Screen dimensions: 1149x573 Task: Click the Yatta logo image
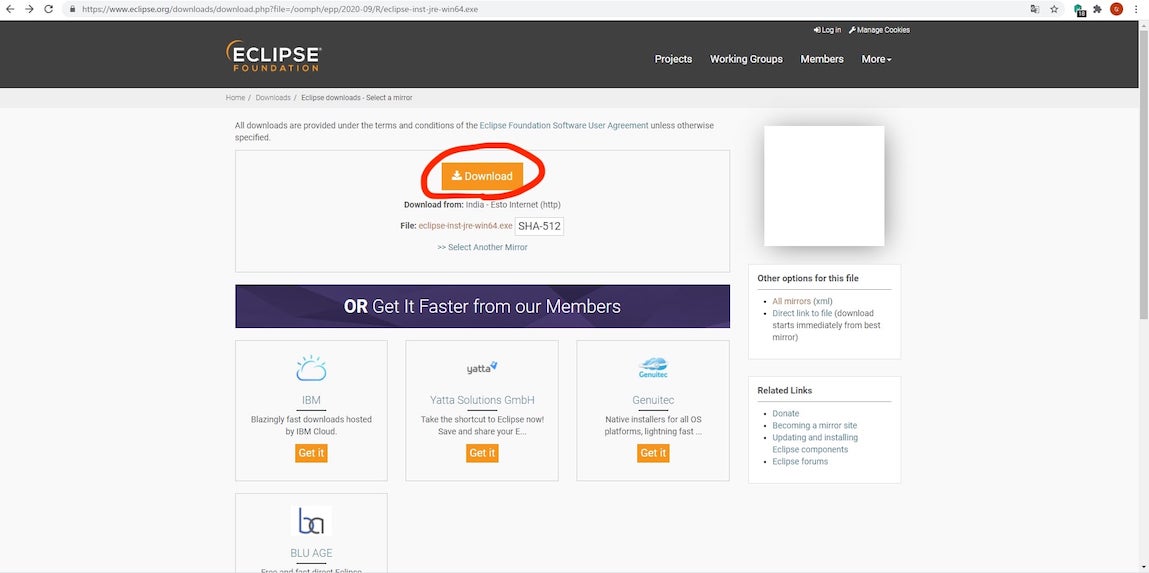(x=482, y=368)
